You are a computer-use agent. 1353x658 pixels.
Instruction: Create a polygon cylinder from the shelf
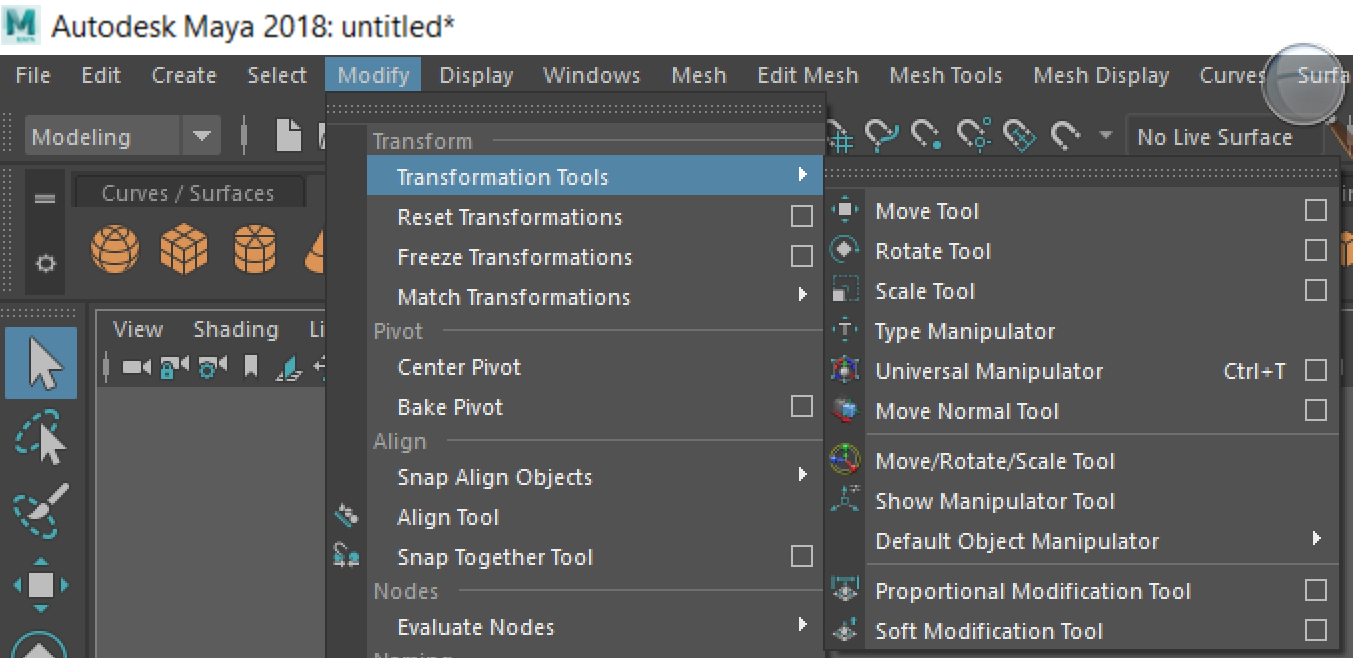tap(255, 249)
